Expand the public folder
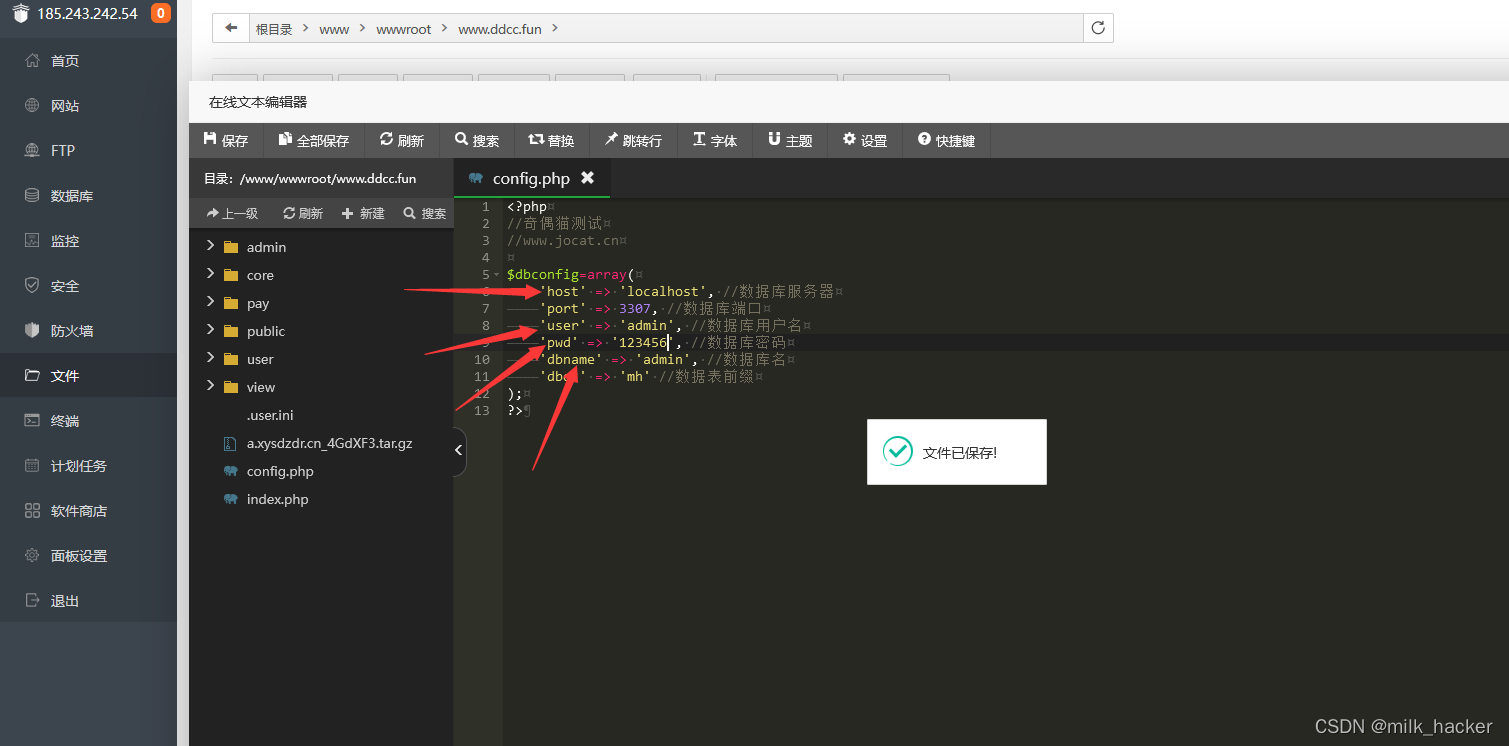 pyautogui.click(x=210, y=330)
